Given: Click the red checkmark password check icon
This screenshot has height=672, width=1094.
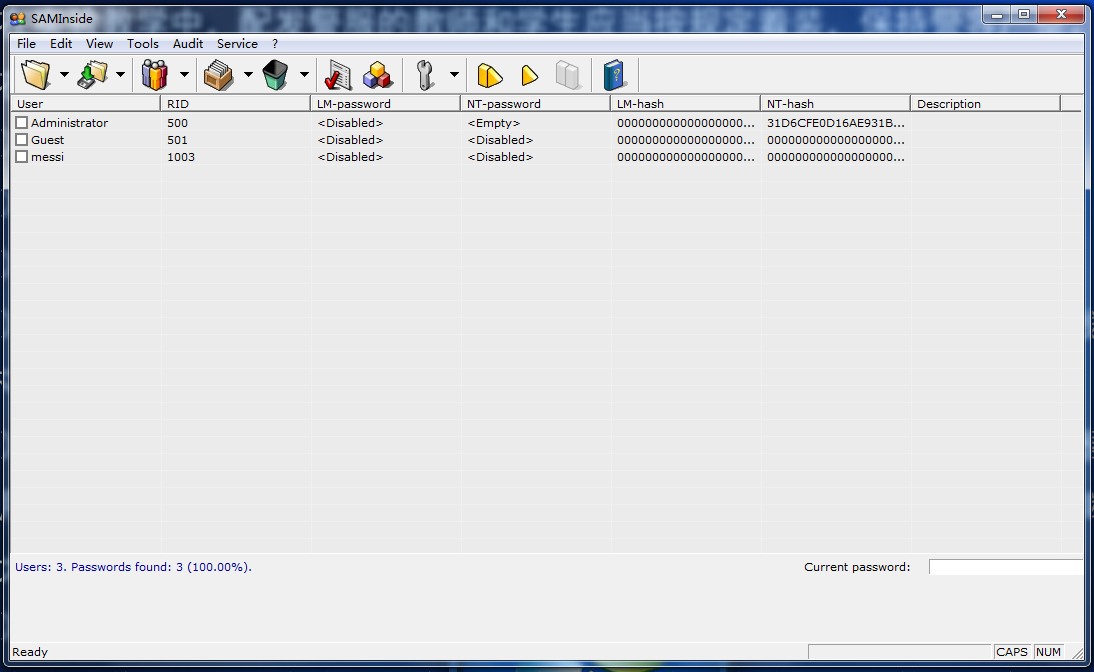Looking at the screenshot, I should (x=338, y=75).
